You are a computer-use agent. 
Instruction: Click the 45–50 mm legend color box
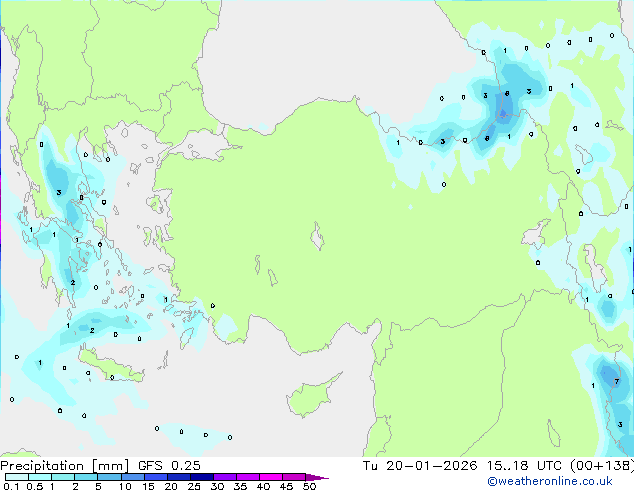pos(294,477)
